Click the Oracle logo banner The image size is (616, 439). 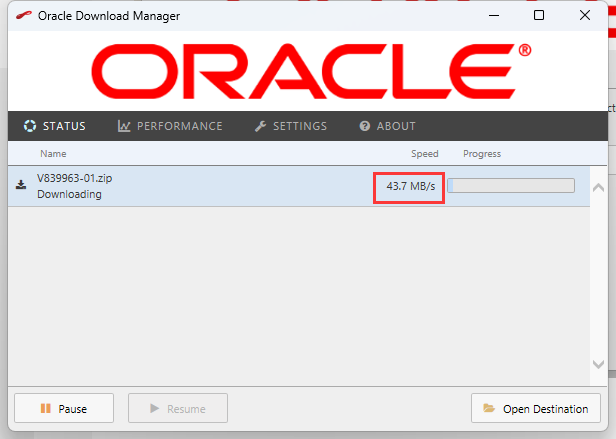click(311, 71)
